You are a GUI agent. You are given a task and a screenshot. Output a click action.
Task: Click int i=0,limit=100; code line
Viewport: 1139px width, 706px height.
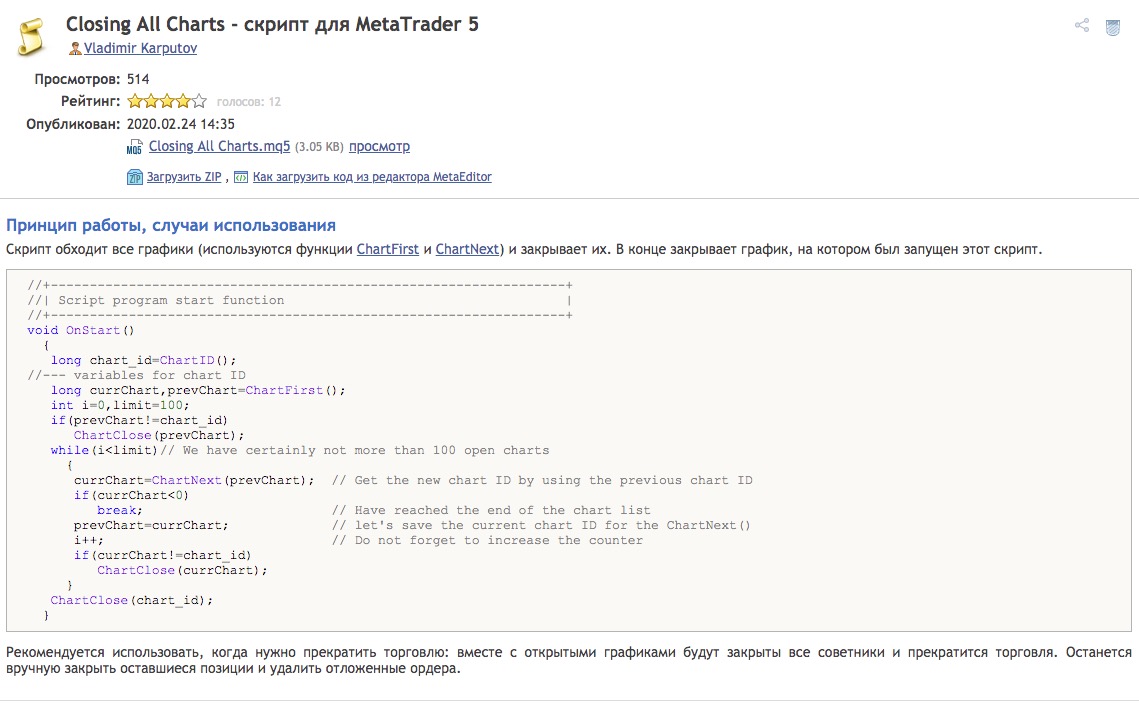[x=120, y=405]
